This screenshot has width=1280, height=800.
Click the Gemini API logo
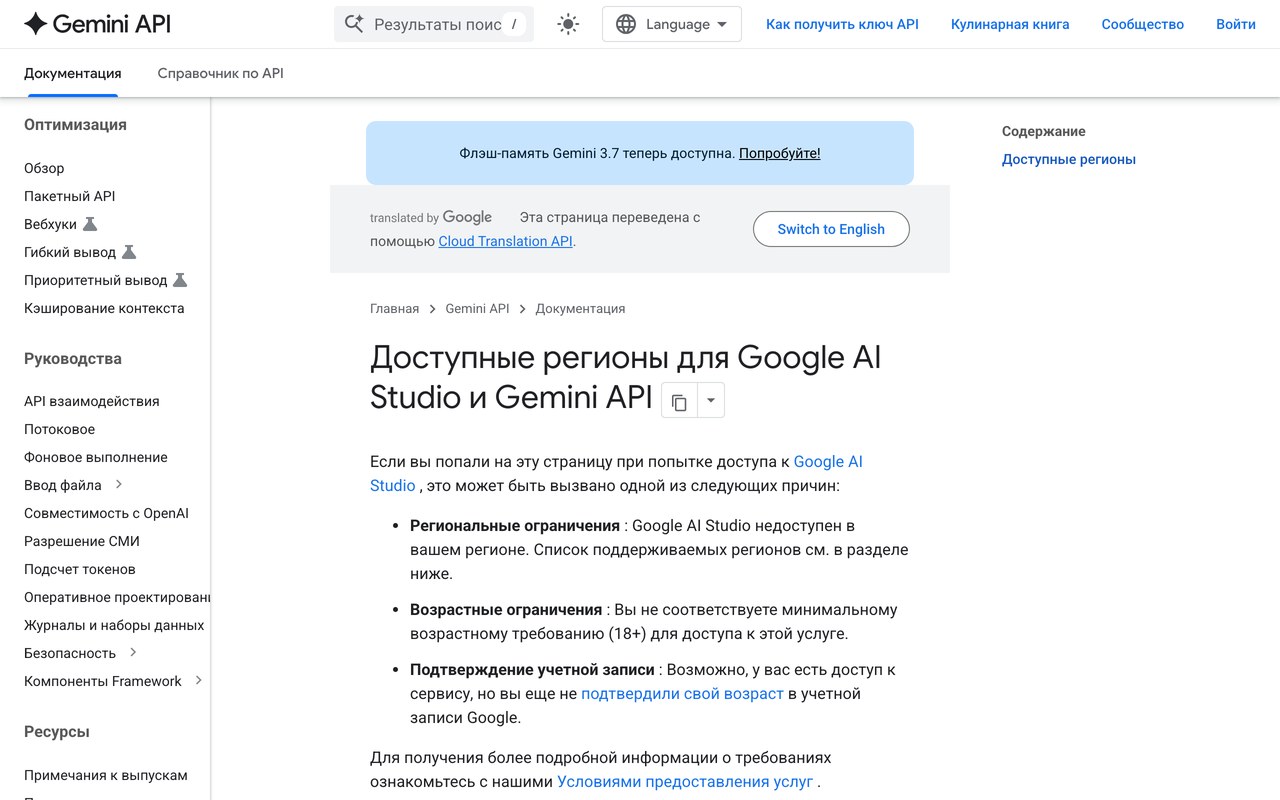[x=97, y=24]
